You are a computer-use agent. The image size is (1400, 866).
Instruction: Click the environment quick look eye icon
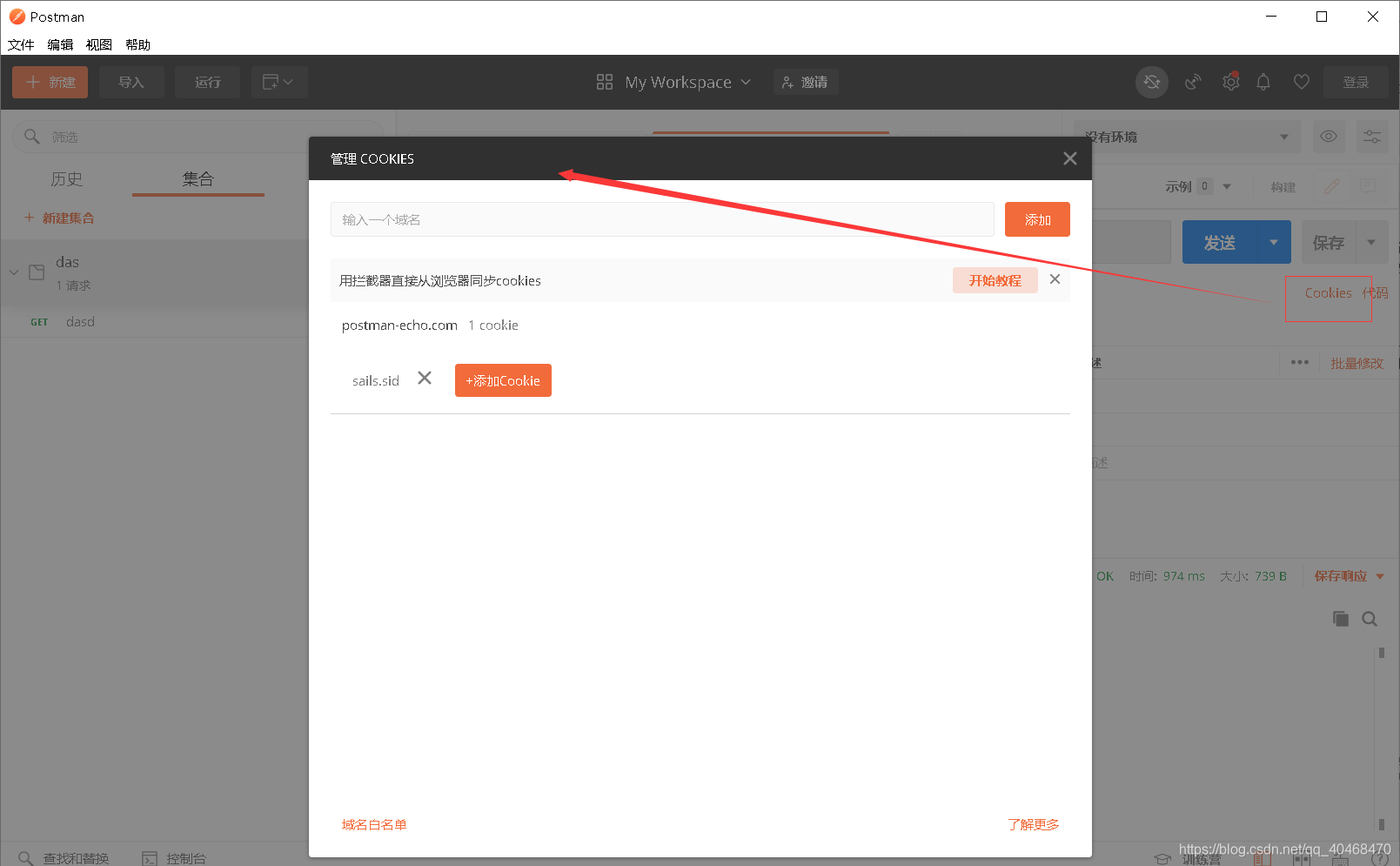pyautogui.click(x=1329, y=137)
